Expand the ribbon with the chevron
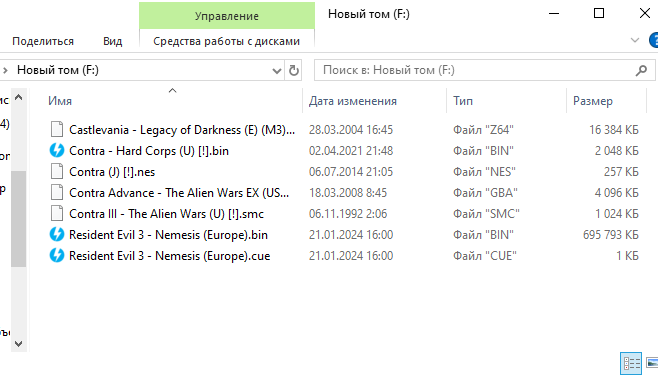658x378 pixels. pos(634,40)
